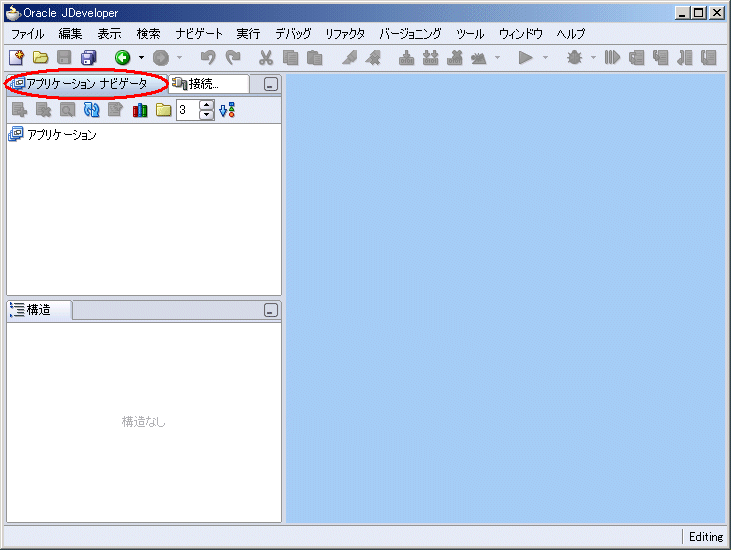
Task: Click the Step Out debugger icon
Action: click(x=684, y=58)
